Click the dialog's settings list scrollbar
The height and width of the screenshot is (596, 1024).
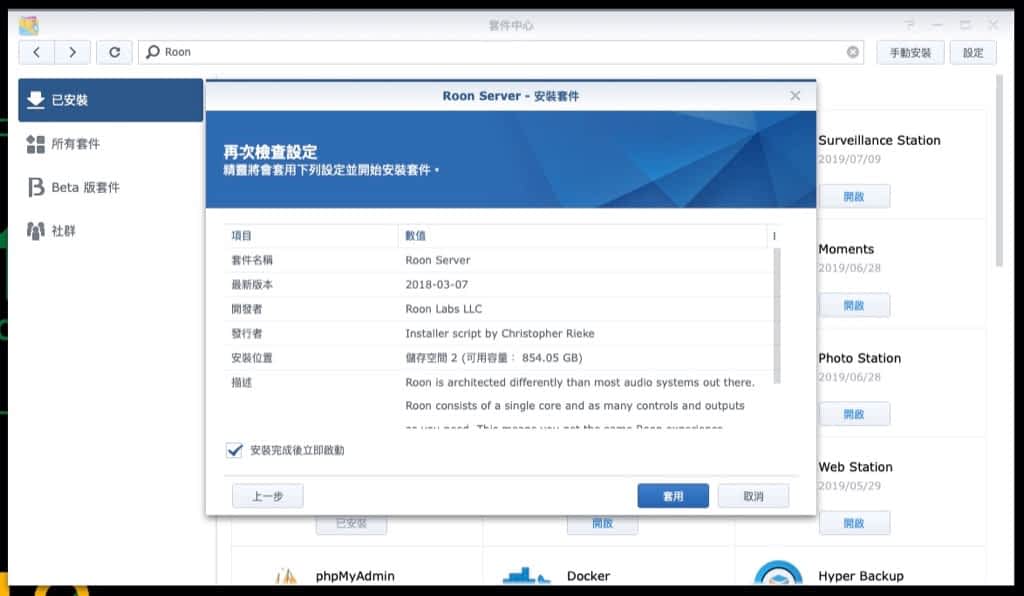[x=777, y=316]
